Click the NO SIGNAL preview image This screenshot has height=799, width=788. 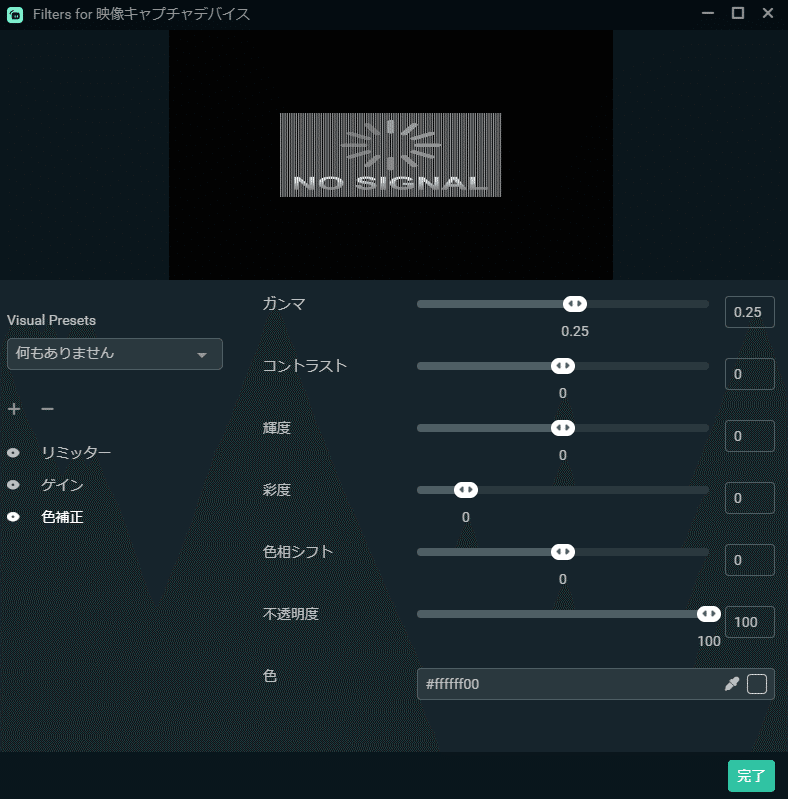click(x=390, y=155)
